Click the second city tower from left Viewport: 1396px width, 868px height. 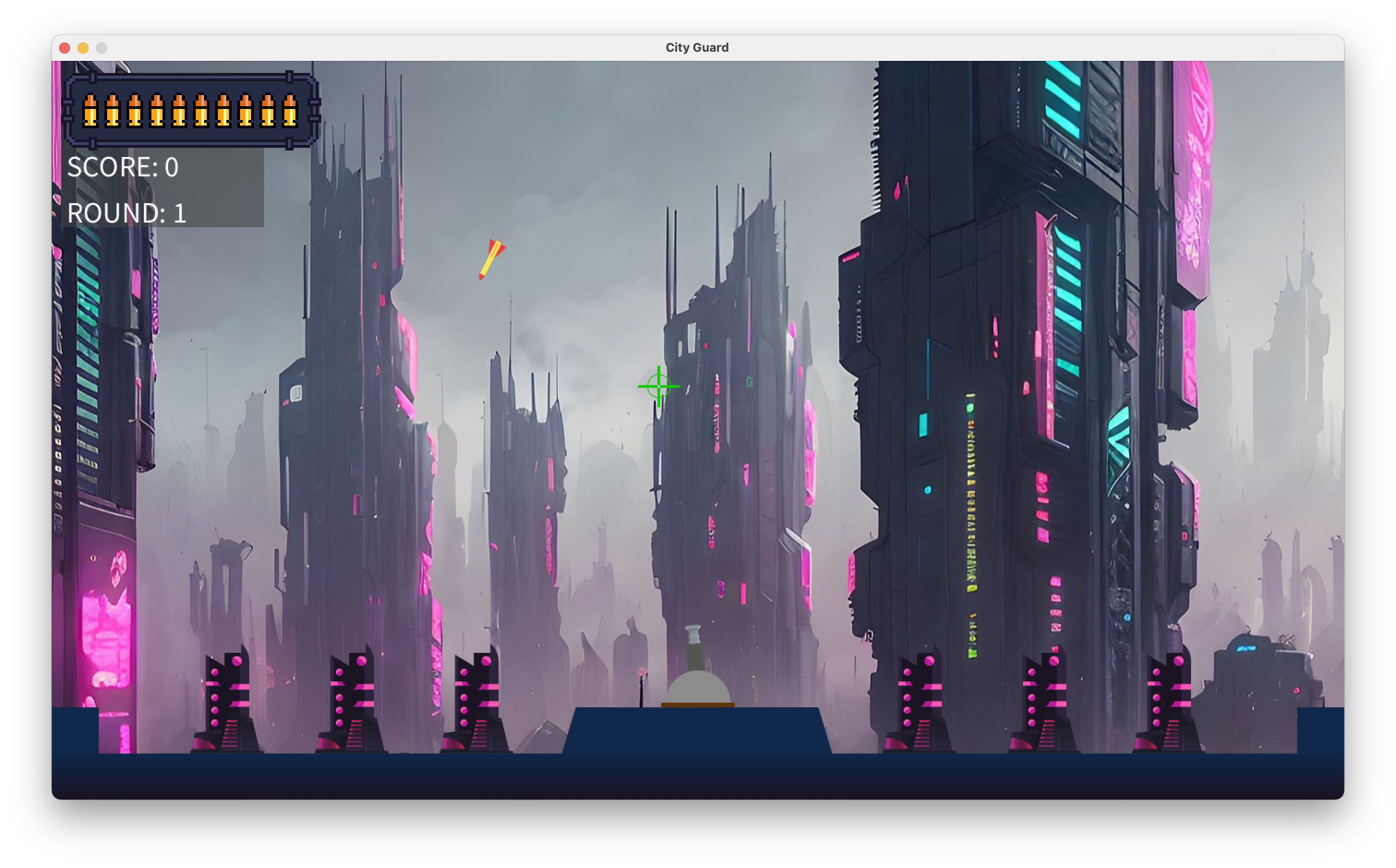351,699
